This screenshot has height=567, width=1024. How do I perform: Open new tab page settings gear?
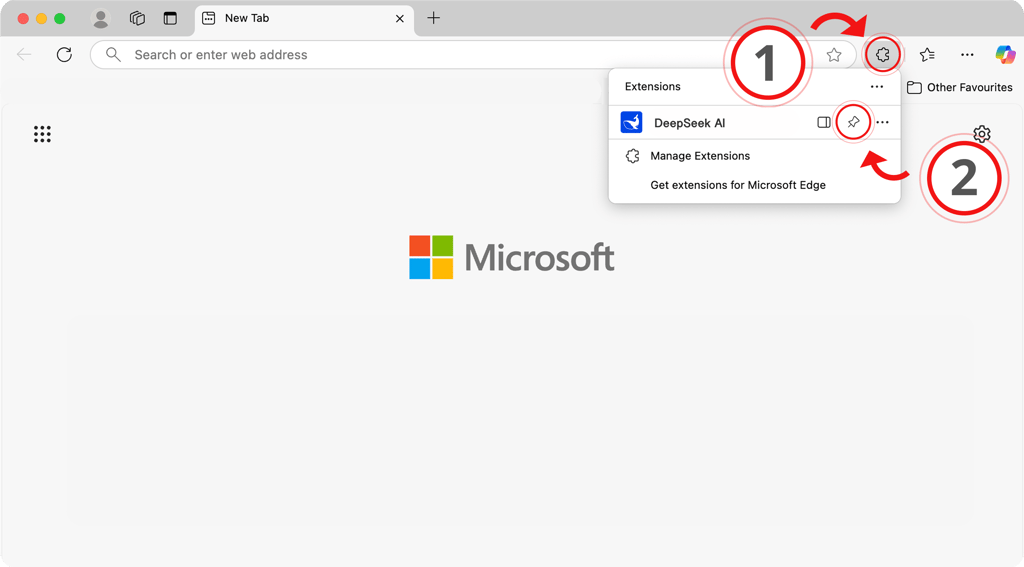pos(982,134)
